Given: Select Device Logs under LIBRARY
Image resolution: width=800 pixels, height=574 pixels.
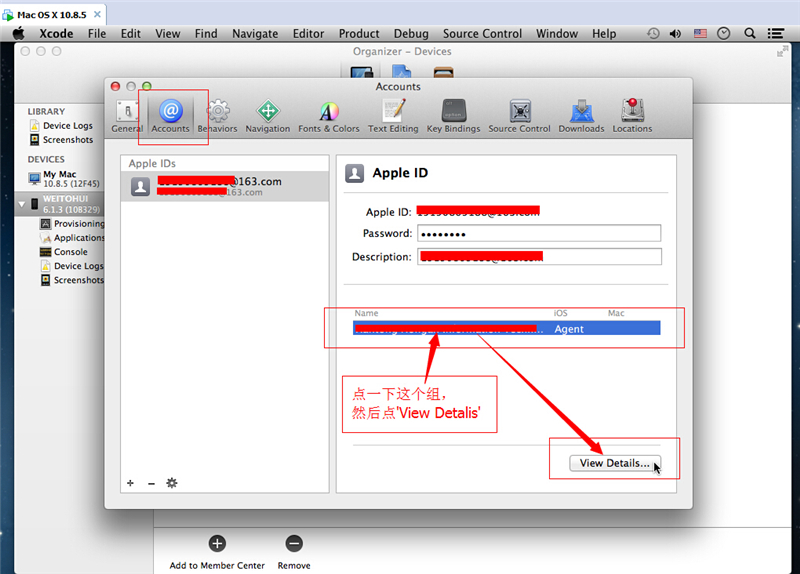Looking at the screenshot, I should click(x=61, y=126).
